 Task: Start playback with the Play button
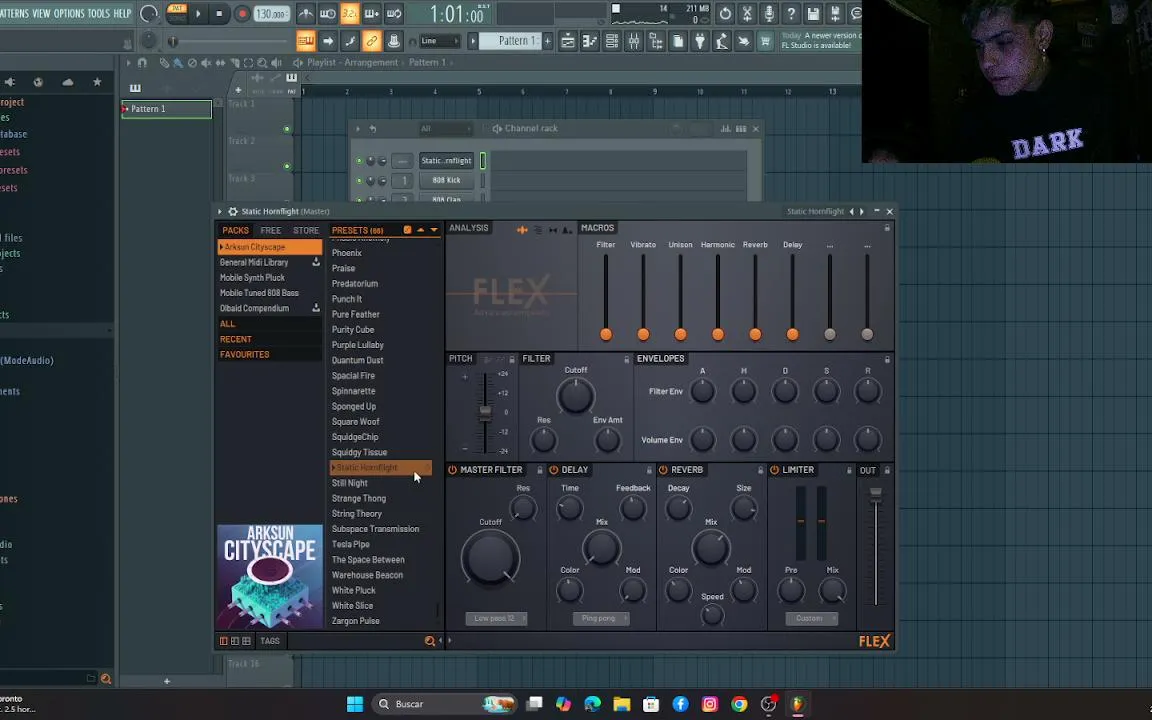(x=198, y=13)
